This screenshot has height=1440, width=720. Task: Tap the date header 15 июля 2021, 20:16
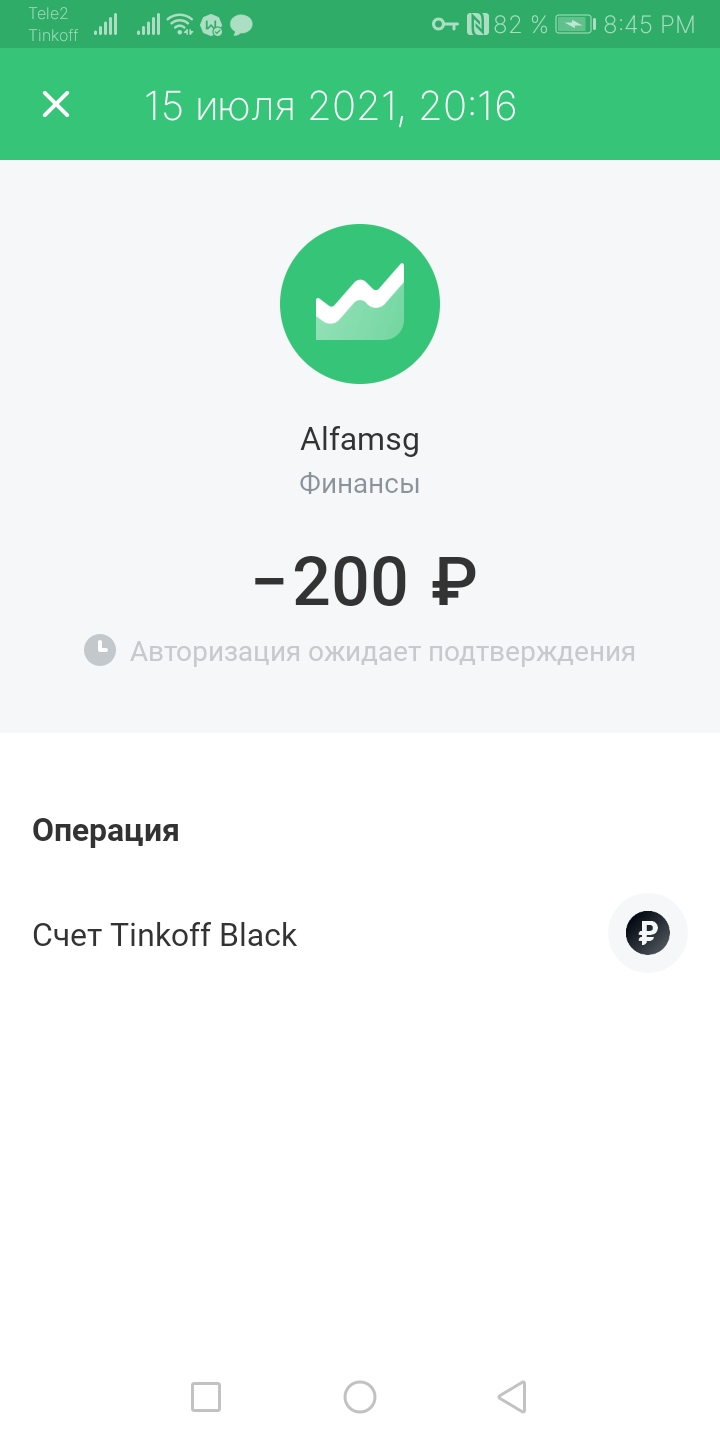(330, 106)
